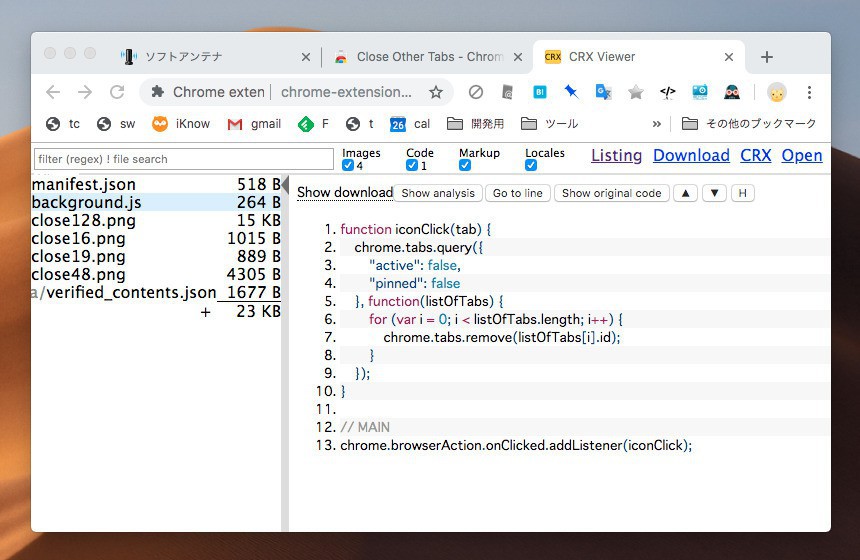Reload the current page
The image size is (860, 560).
coord(117,92)
